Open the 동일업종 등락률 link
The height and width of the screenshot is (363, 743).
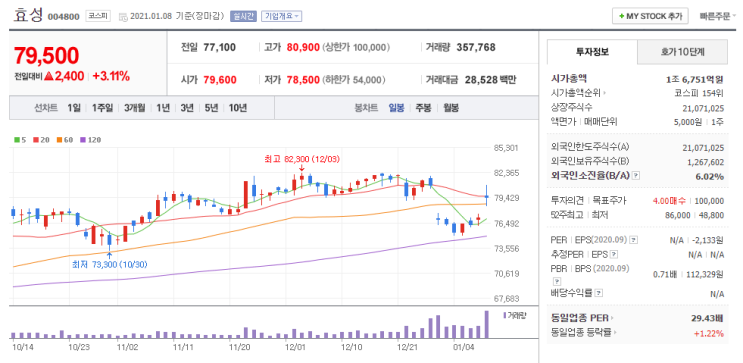pos(584,332)
